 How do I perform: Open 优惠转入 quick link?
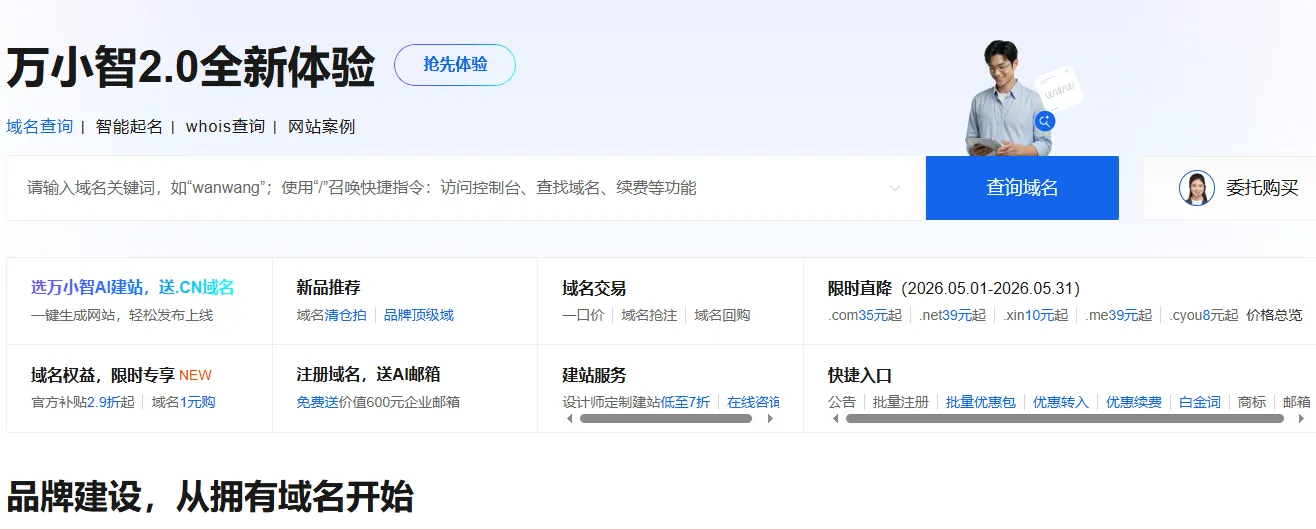(x=1061, y=402)
